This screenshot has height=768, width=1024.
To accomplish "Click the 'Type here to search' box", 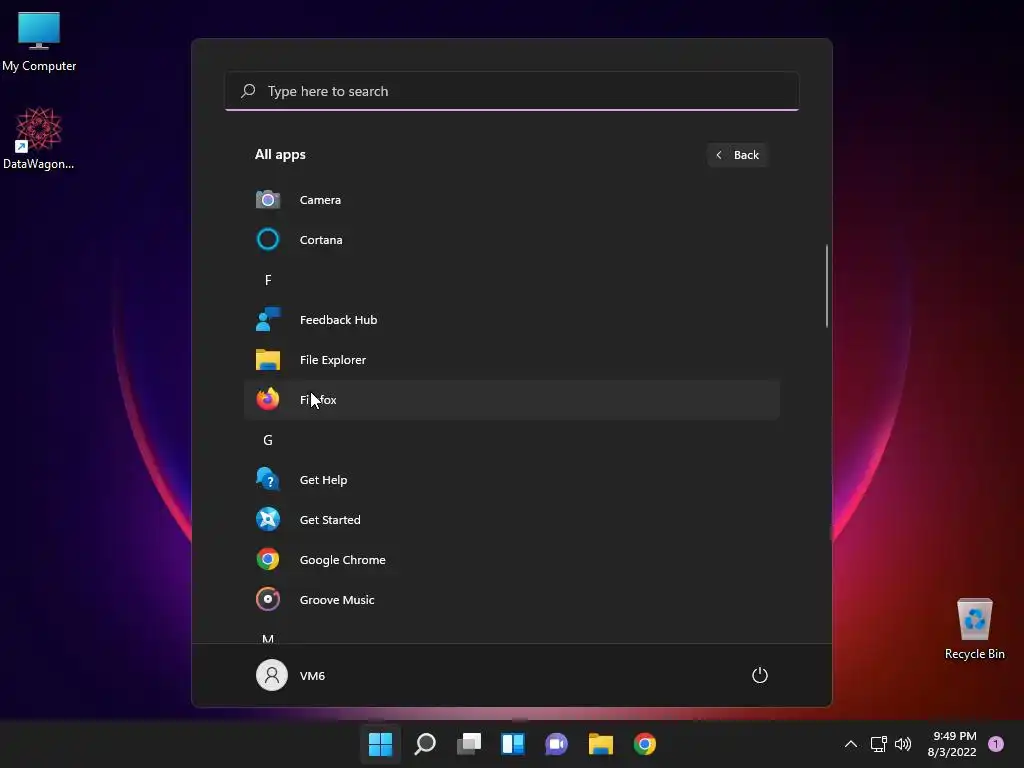I will (512, 91).
